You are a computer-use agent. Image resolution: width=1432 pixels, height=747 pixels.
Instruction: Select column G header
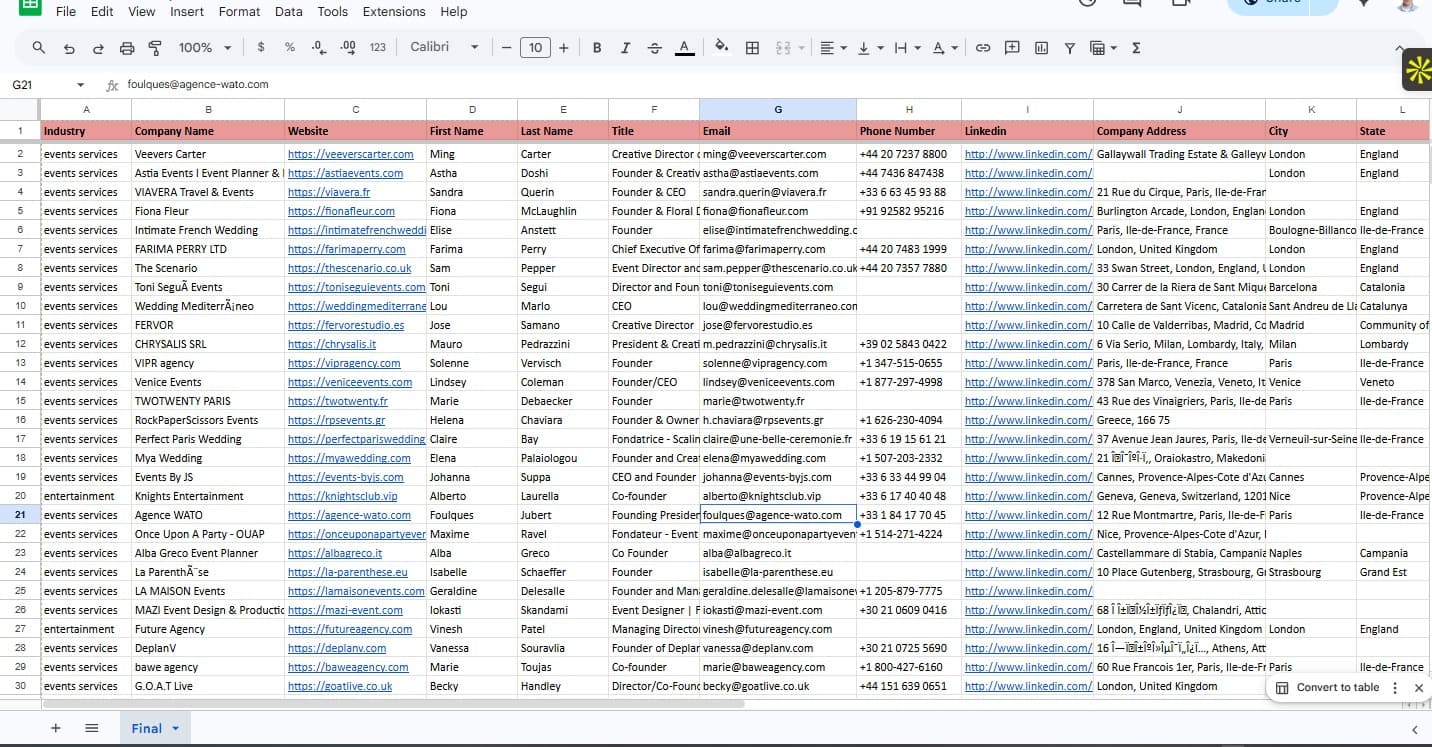pyautogui.click(x=778, y=109)
